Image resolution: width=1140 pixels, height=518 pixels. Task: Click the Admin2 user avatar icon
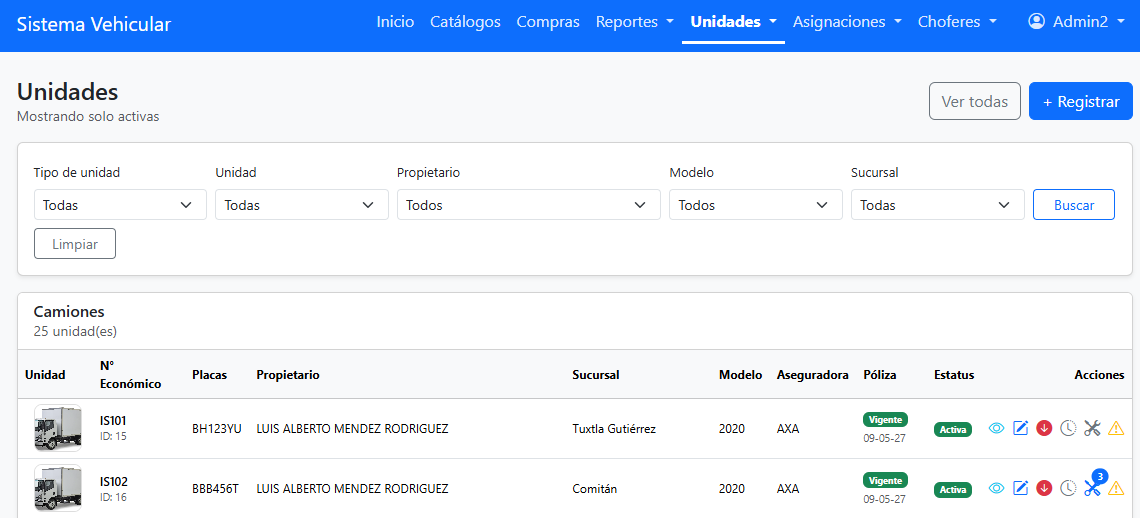(x=1036, y=22)
